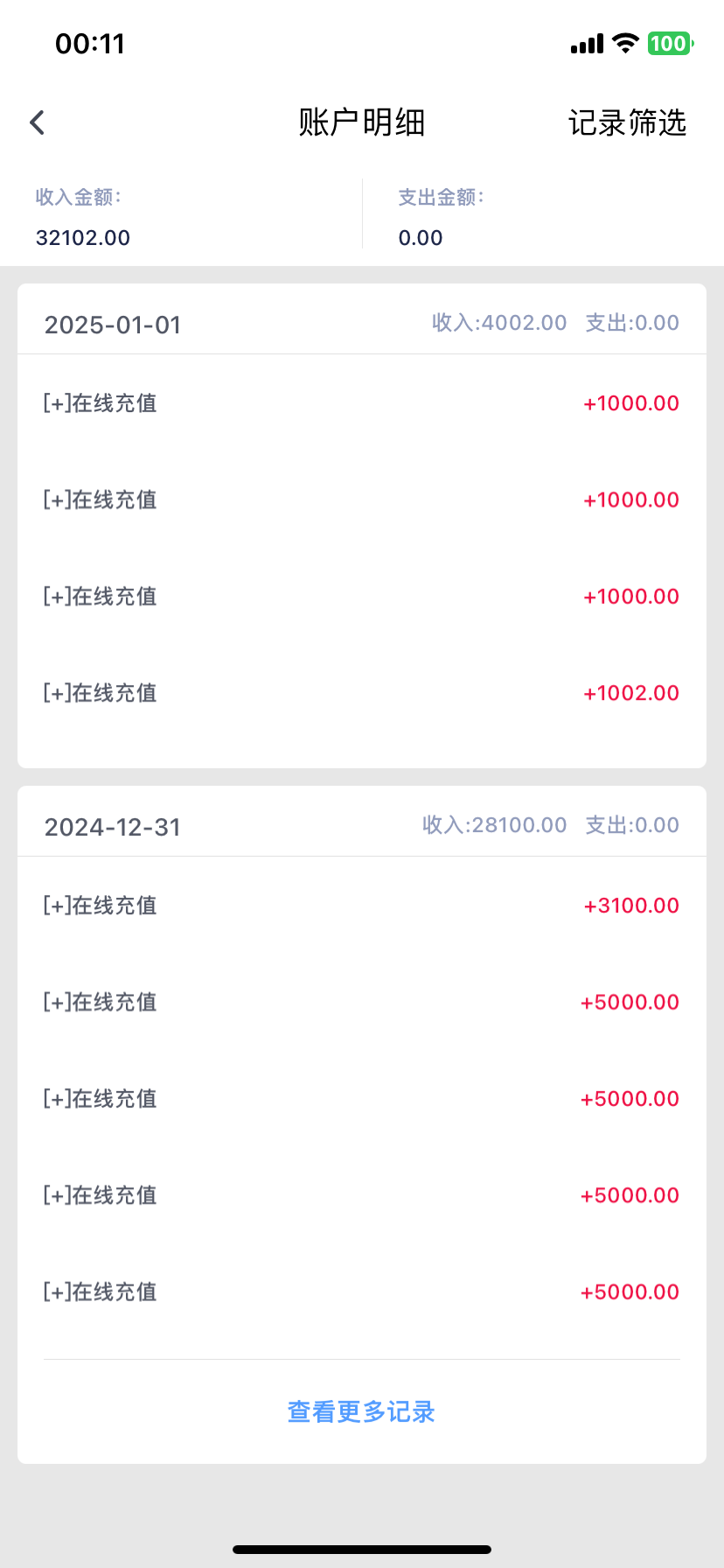Open the +3100.00 在线充值 entry
The height and width of the screenshot is (1568, 724).
[x=361, y=906]
